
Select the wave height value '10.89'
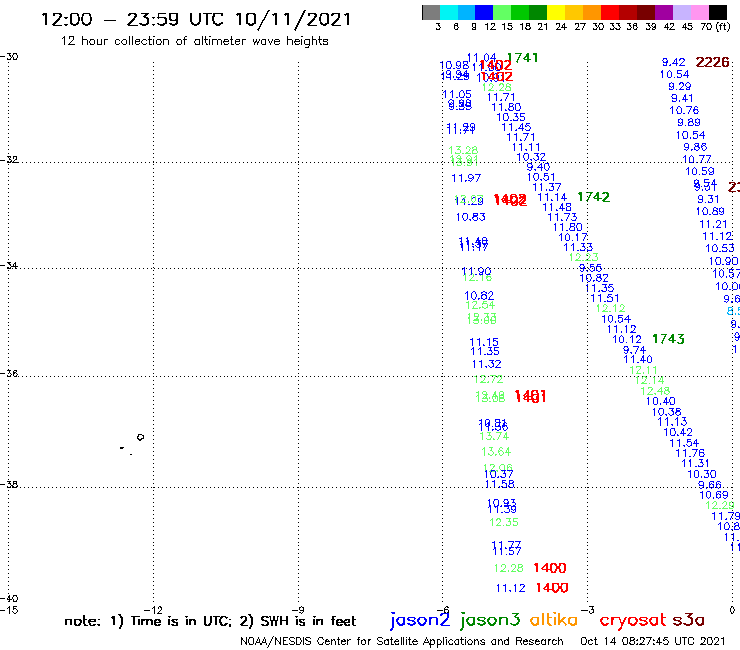pyautogui.click(x=710, y=211)
